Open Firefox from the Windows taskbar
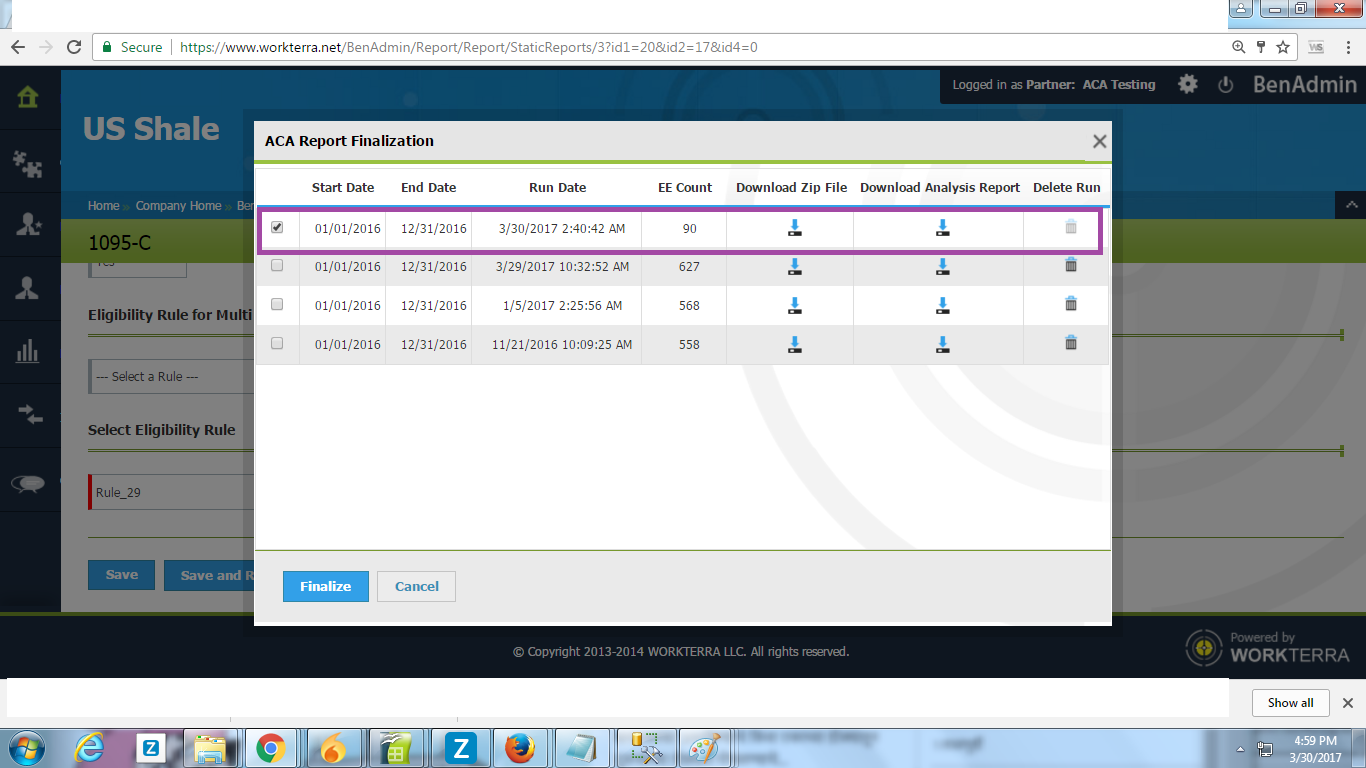This screenshot has height=768, width=1366. click(x=517, y=748)
